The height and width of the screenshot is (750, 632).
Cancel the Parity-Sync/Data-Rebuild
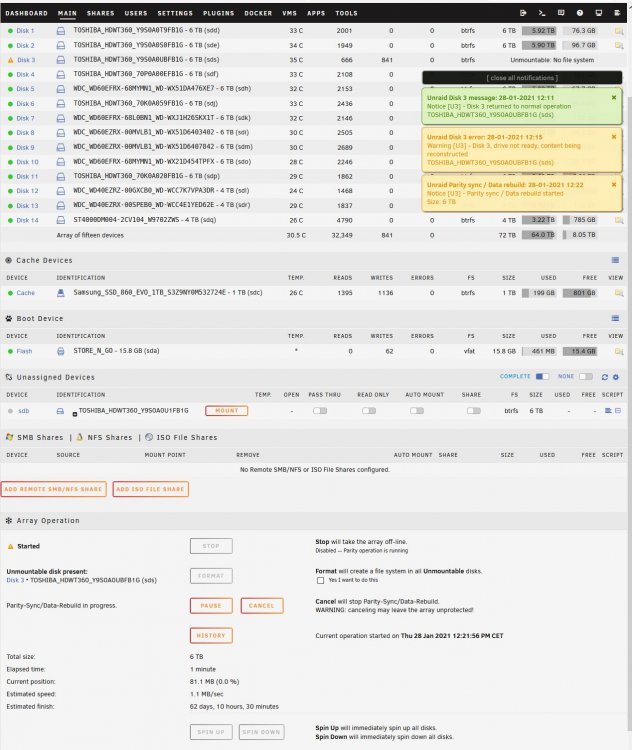click(262, 606)
